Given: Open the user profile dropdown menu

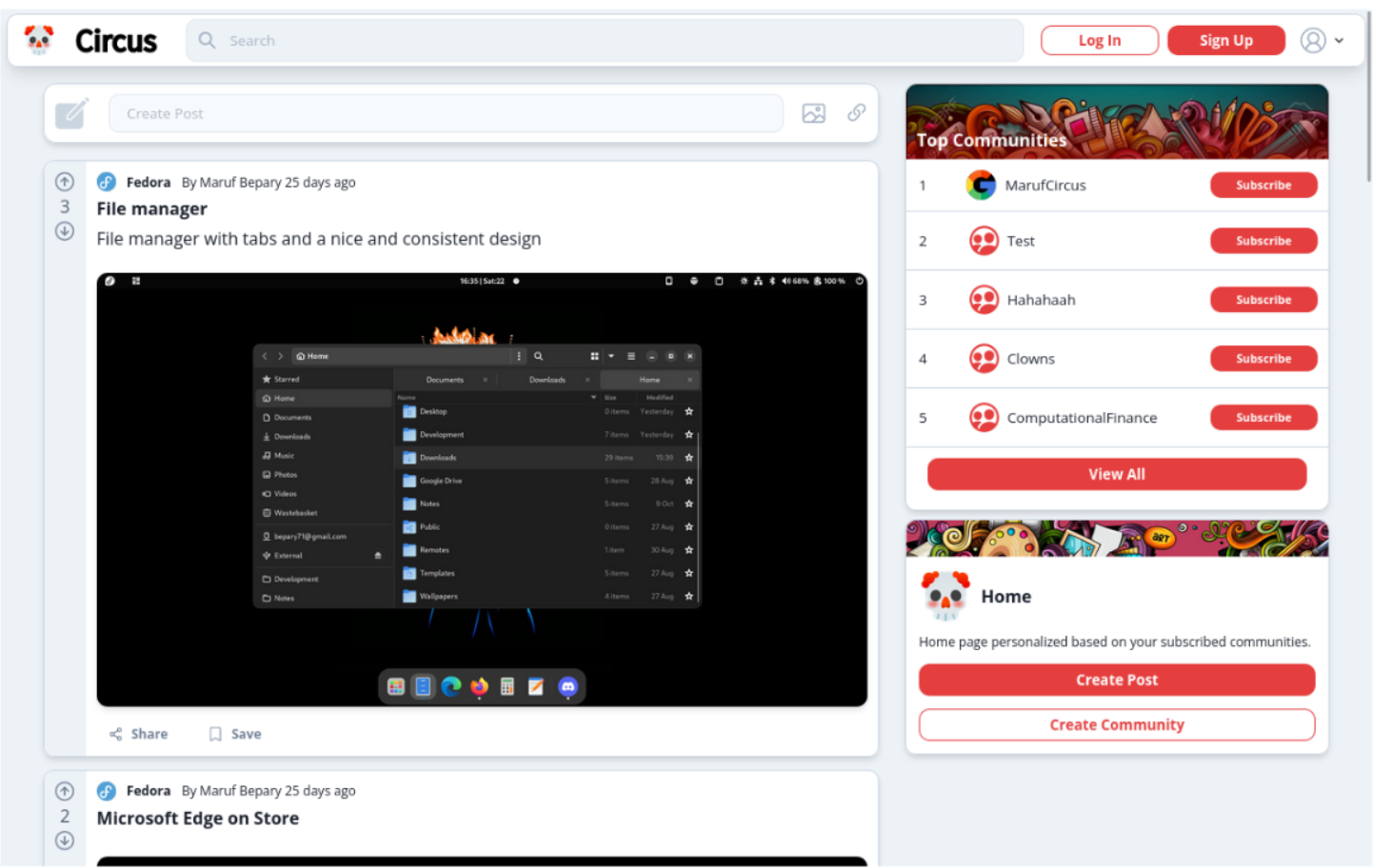Looking at the screenshot, I should click(1322, 41).
